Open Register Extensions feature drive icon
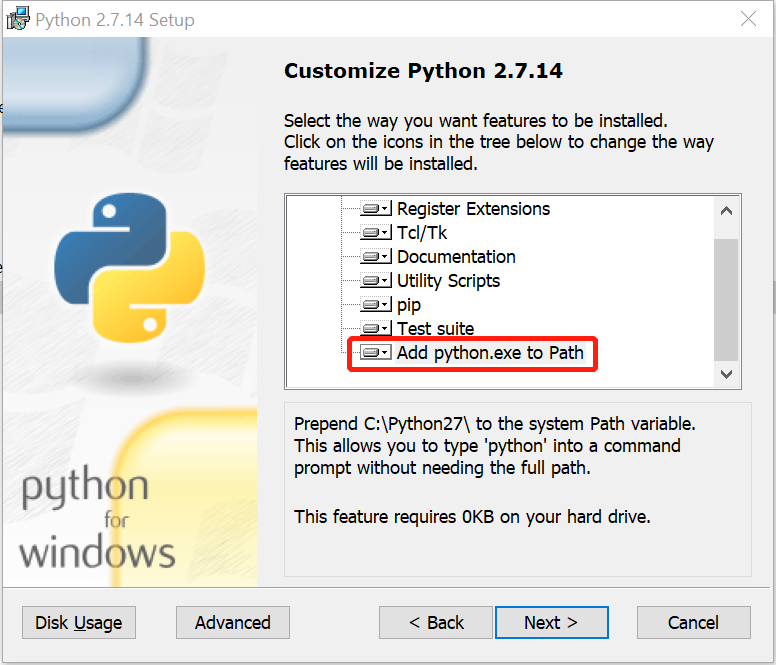 376,209
